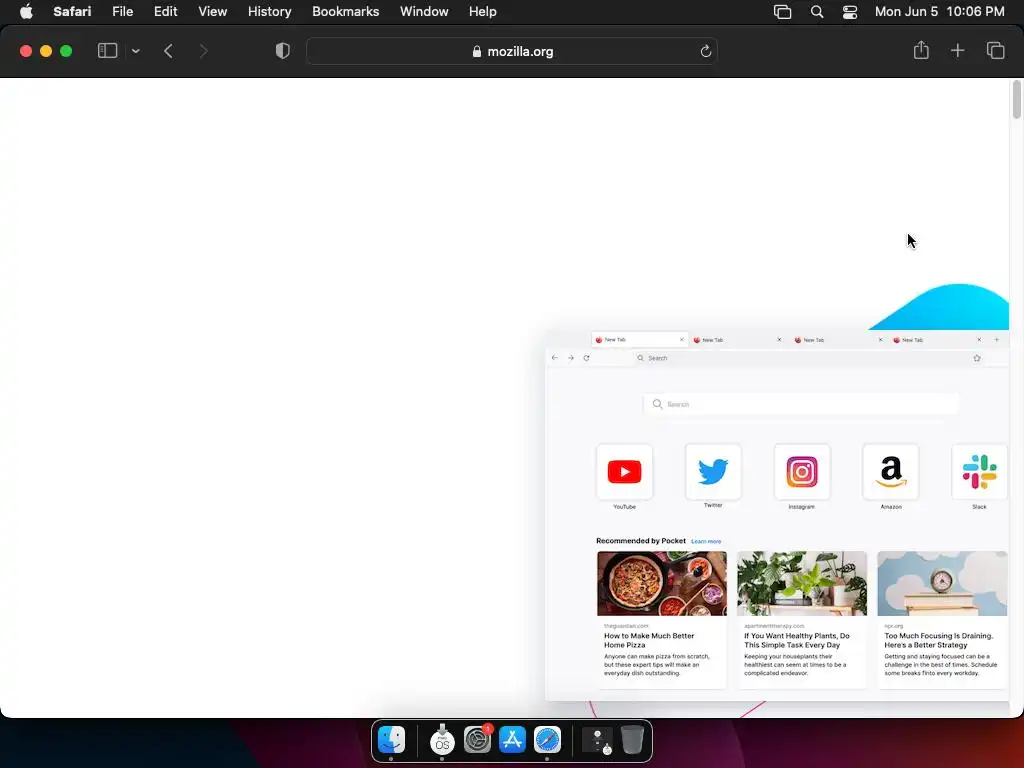Open the clock on books article thumbnail
This screenshot has width=1024, height=768.
click(942, 583)
